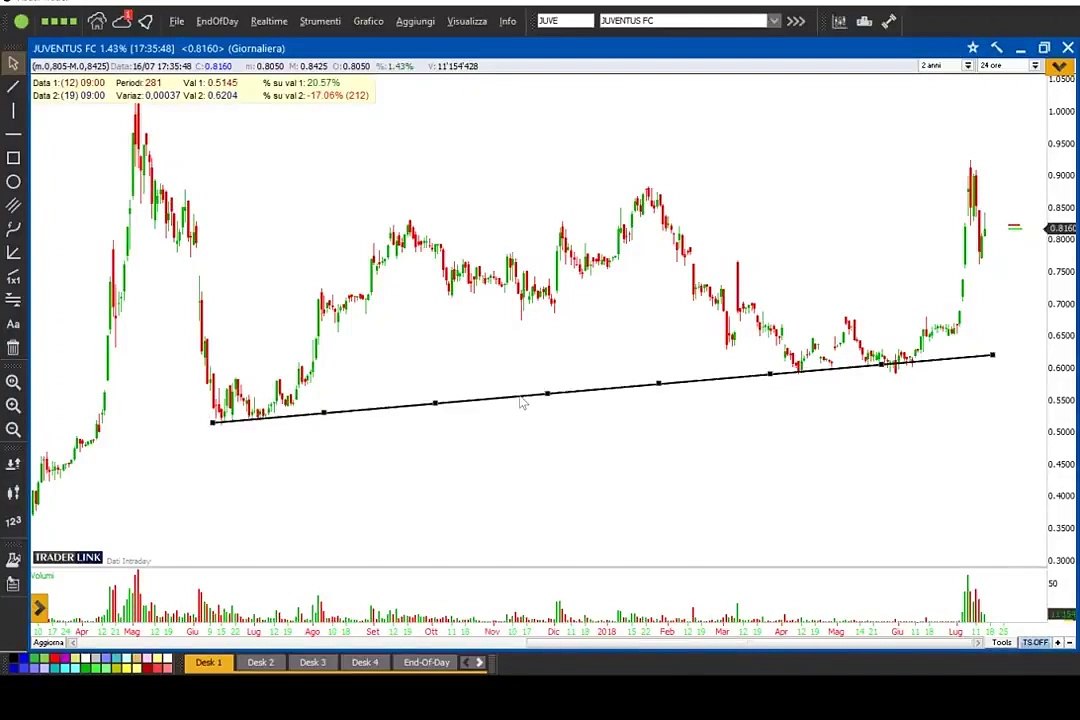Open the Realtime menu
The height and width of the screenshot is (720, 1080).
coord(269,21)
